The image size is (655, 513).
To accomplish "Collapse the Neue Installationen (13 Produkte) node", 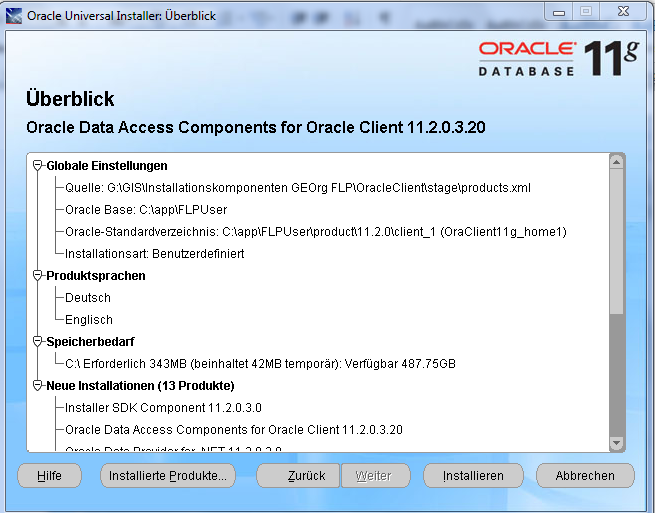I will point(38,385).
